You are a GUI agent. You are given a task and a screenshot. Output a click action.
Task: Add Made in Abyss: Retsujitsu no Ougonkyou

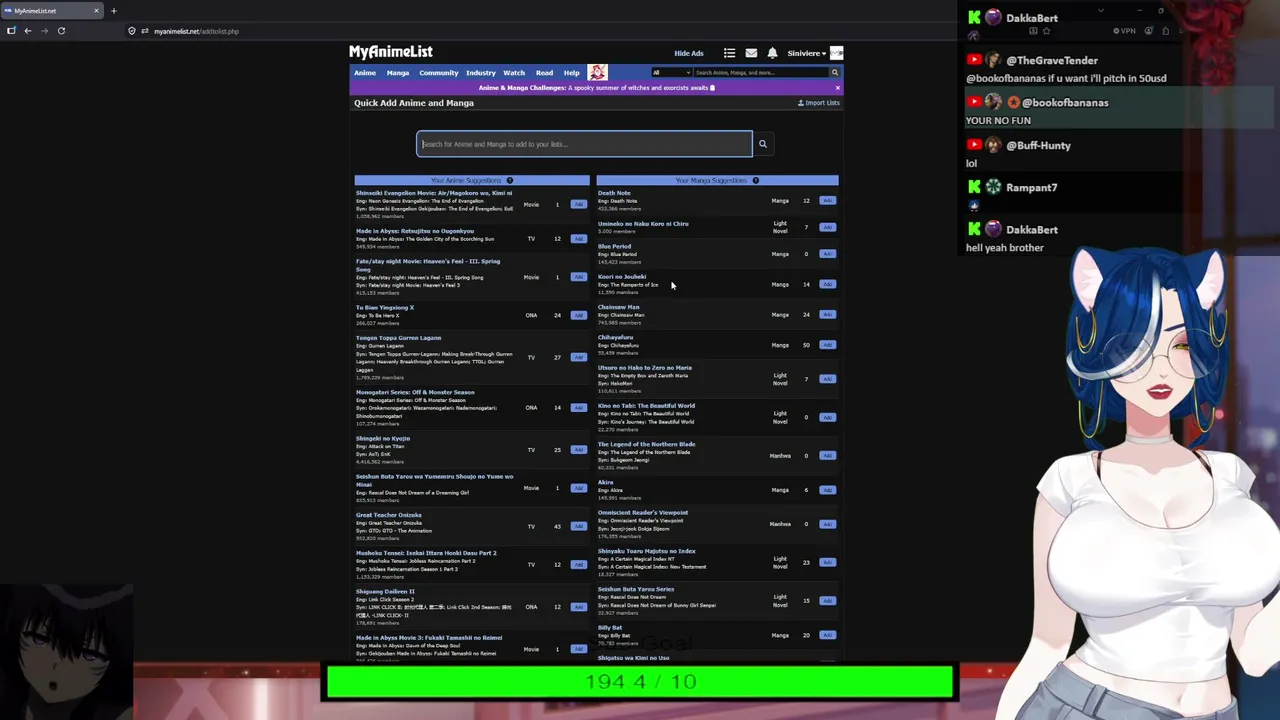578,239
